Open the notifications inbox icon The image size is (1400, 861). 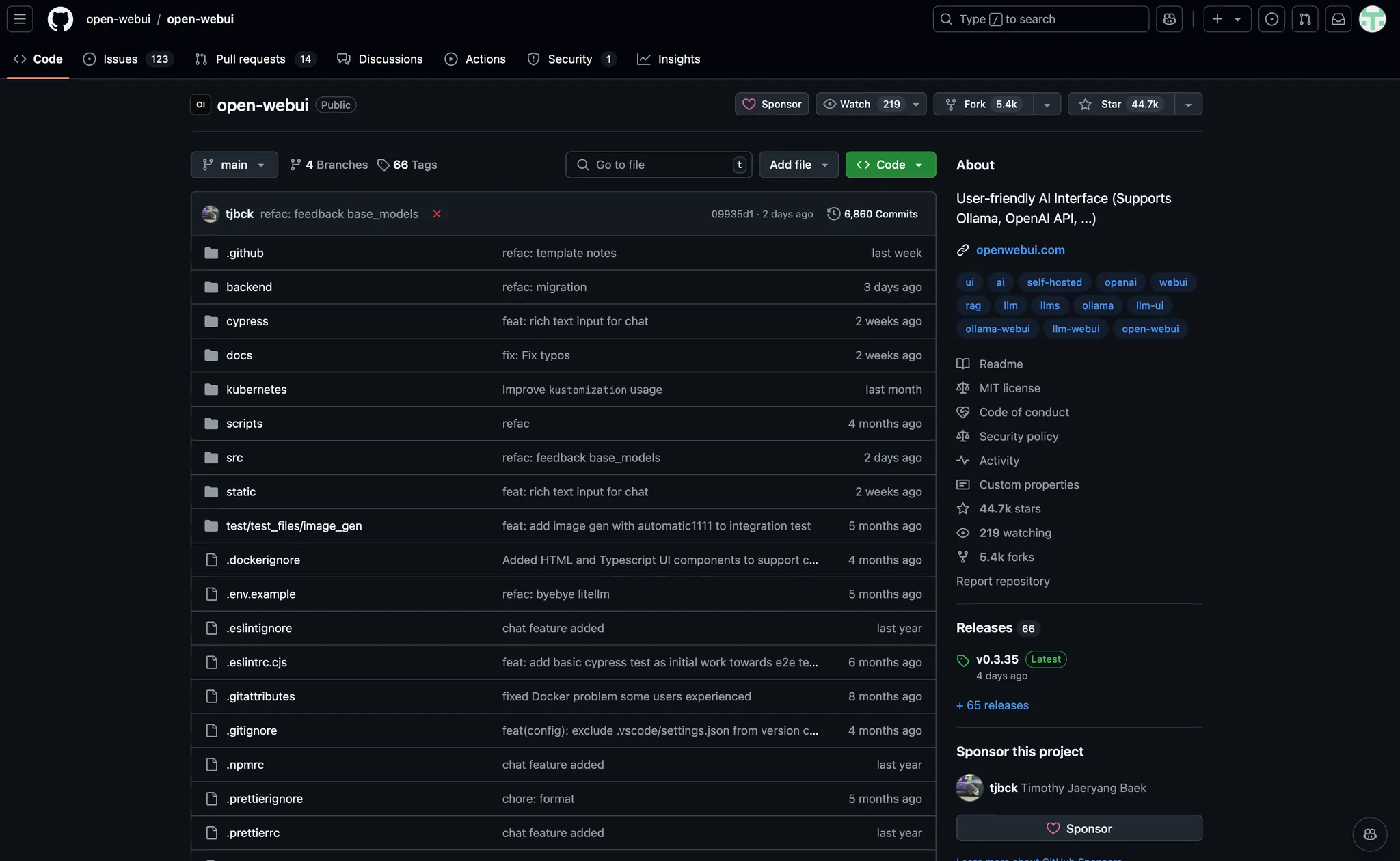tap(1338, 19)
